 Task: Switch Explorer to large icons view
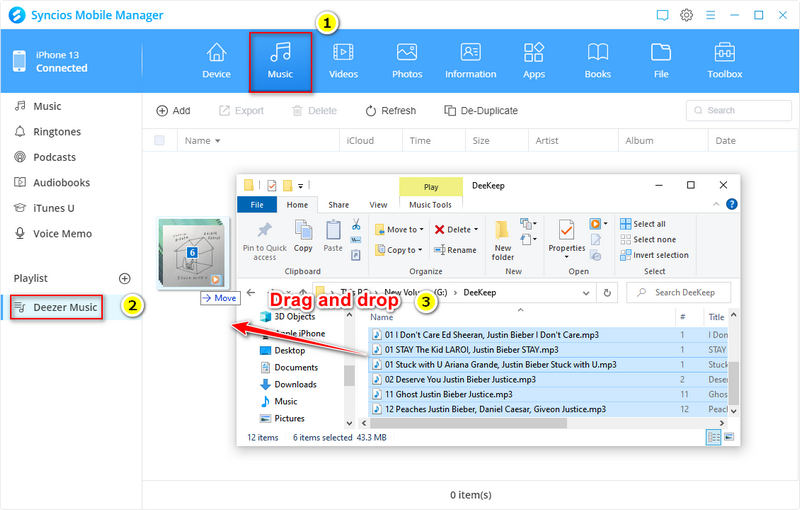729,437
